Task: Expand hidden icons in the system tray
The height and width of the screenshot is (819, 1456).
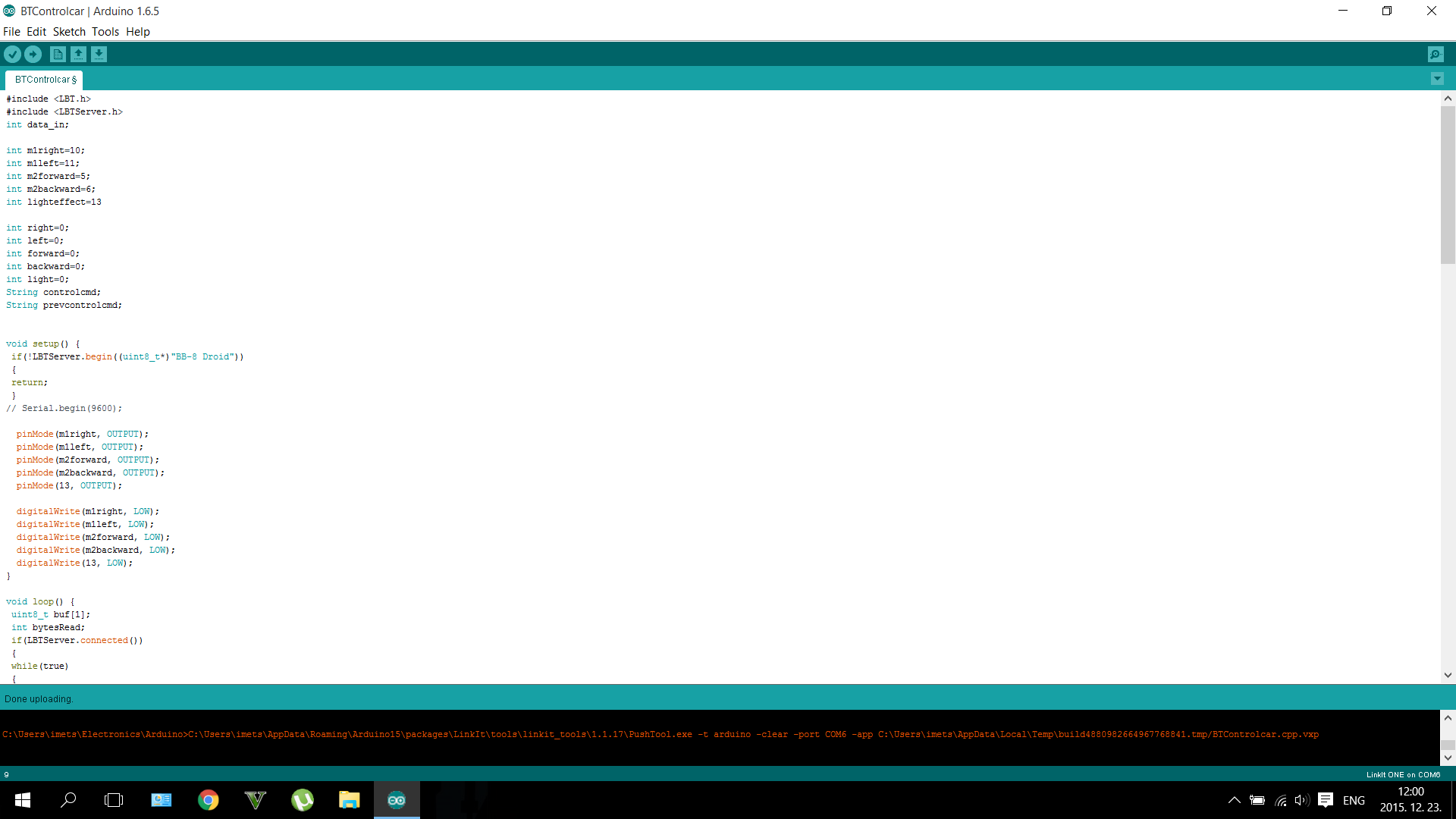Action: click(x=1234, y=799)
